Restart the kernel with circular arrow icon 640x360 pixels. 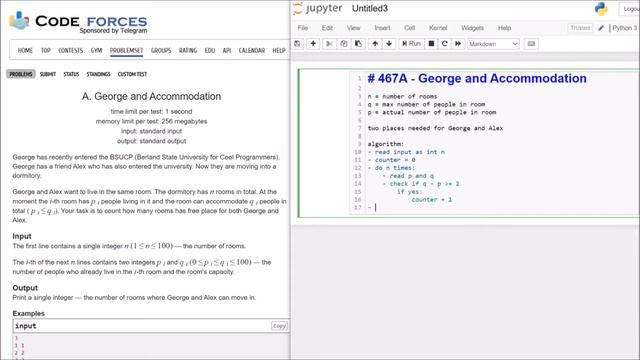444,44
